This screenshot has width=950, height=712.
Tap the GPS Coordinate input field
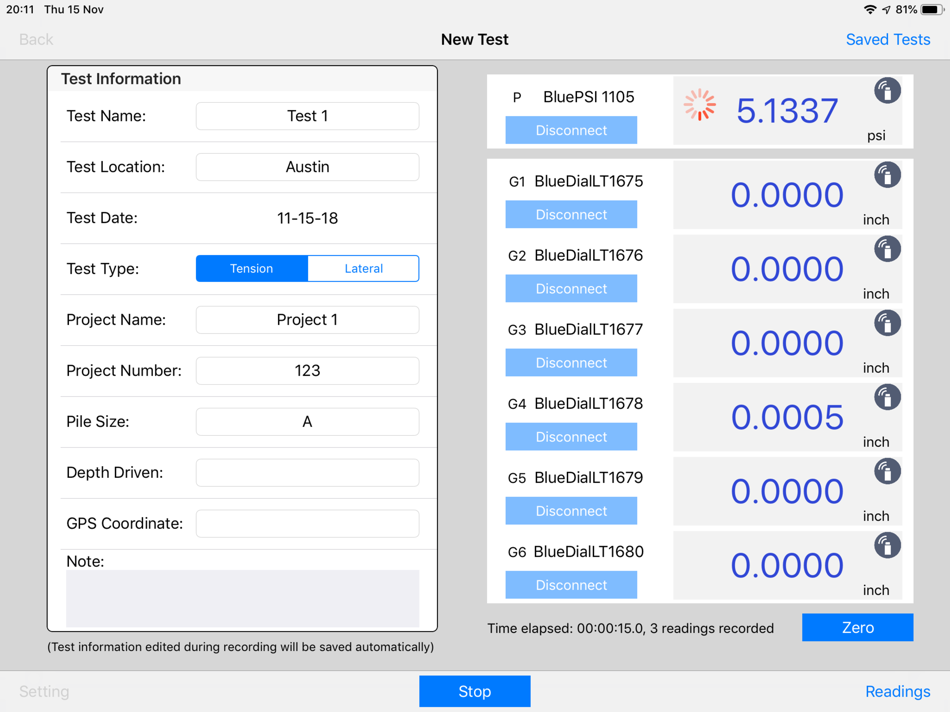307,524
